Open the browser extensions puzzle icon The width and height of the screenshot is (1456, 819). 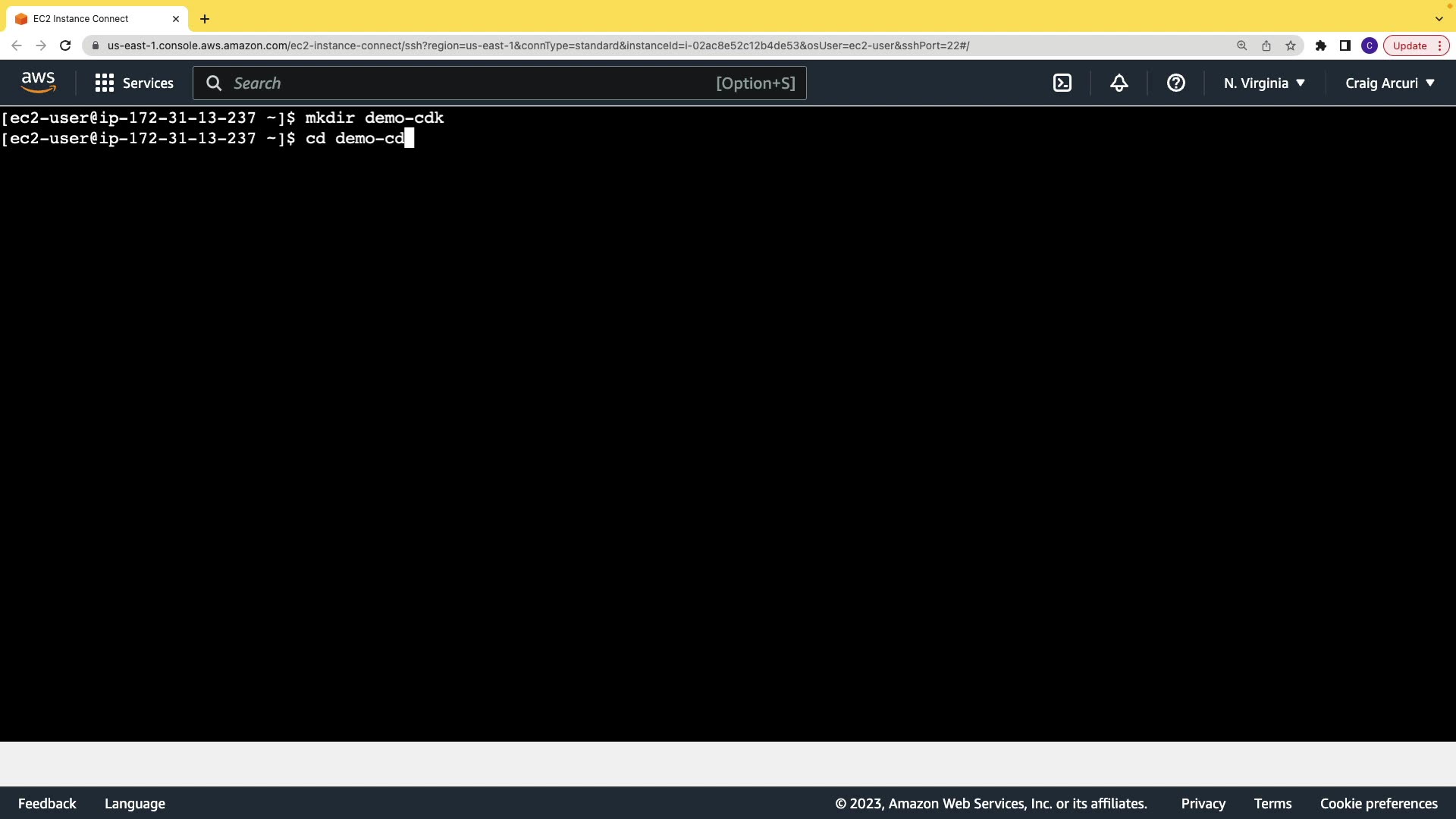1321,45
